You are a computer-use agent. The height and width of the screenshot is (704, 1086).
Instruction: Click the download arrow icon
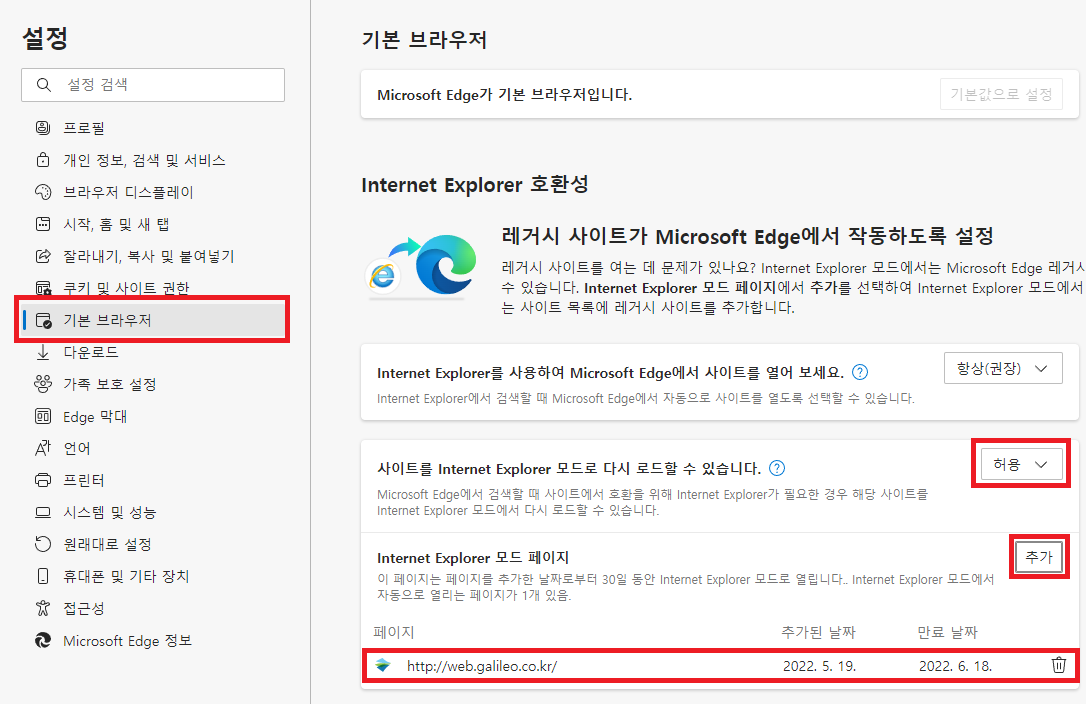click(42, 352)
